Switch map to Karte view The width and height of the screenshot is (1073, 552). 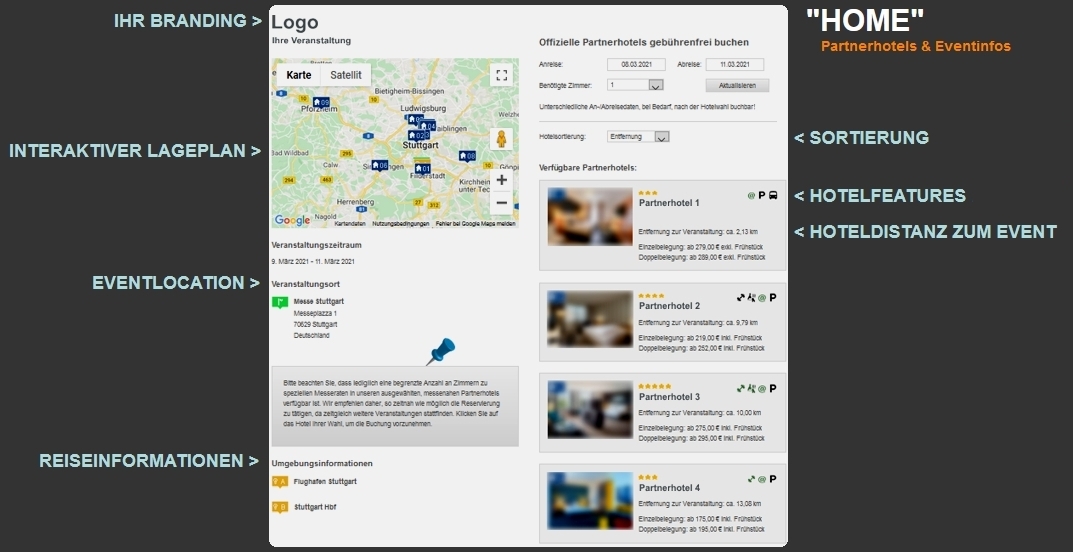(x=298, y=75)
